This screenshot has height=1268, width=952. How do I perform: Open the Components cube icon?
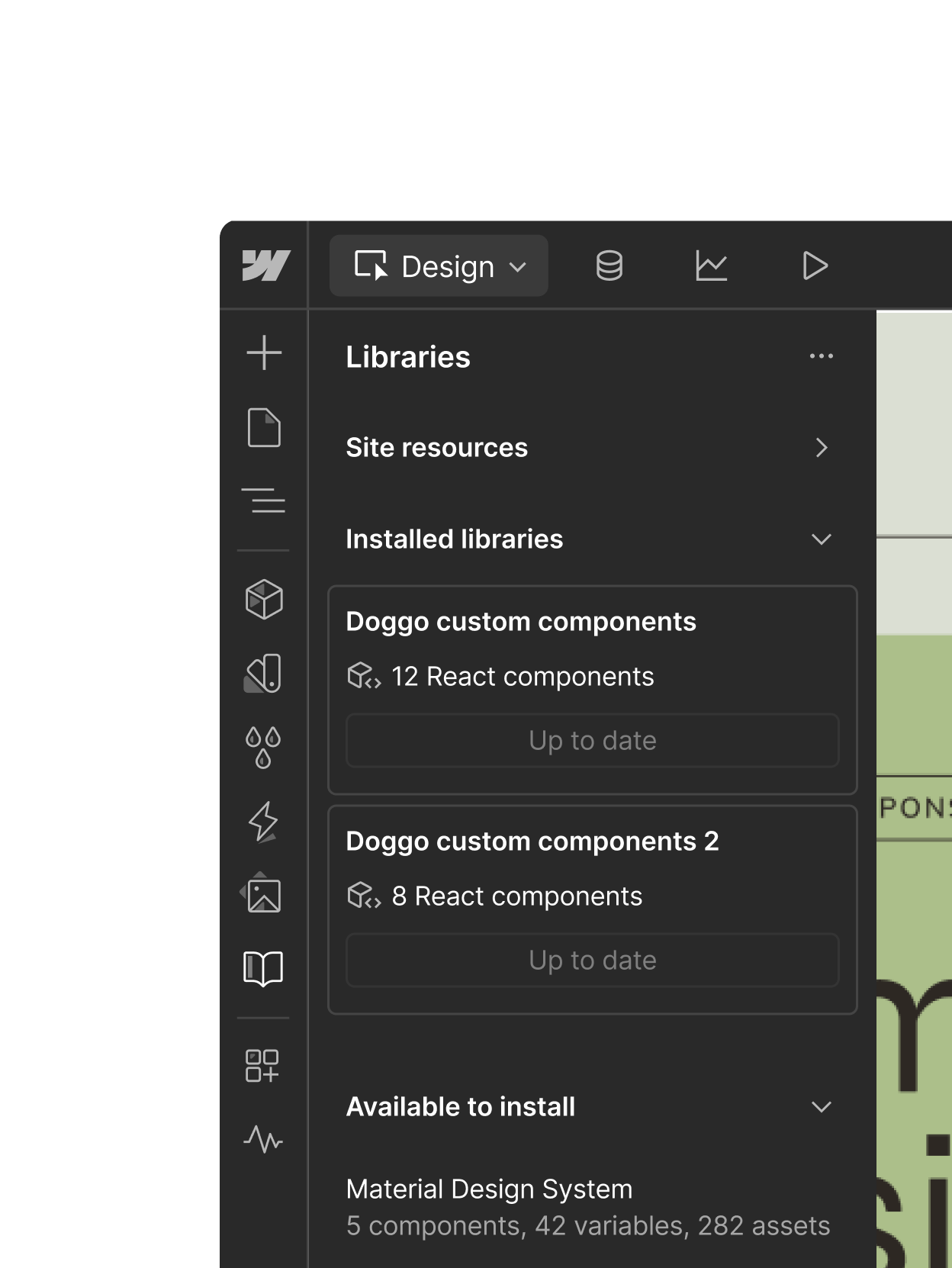pyautogui.click(x=264, y=599)
